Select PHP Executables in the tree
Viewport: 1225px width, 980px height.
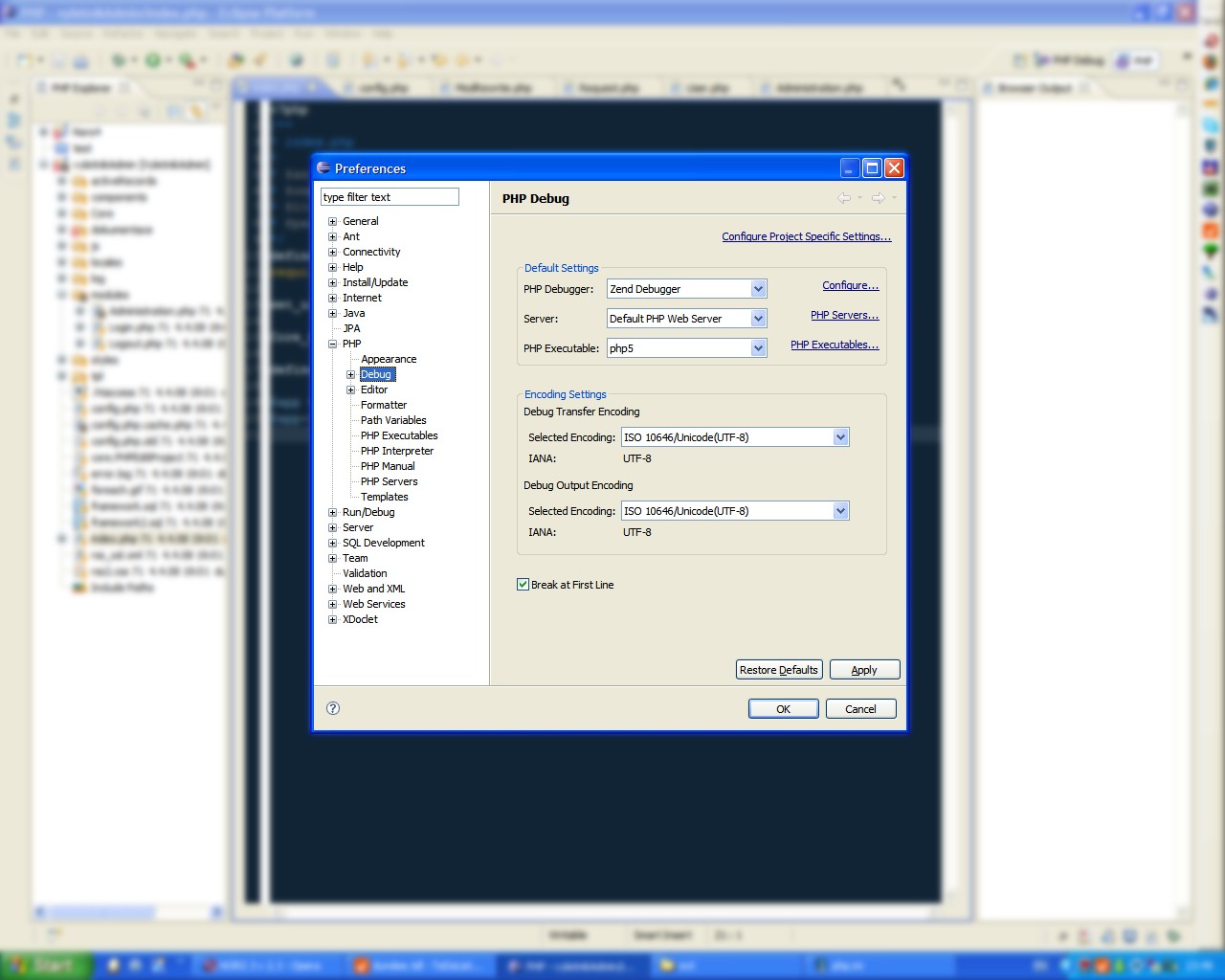coord(399,435)
